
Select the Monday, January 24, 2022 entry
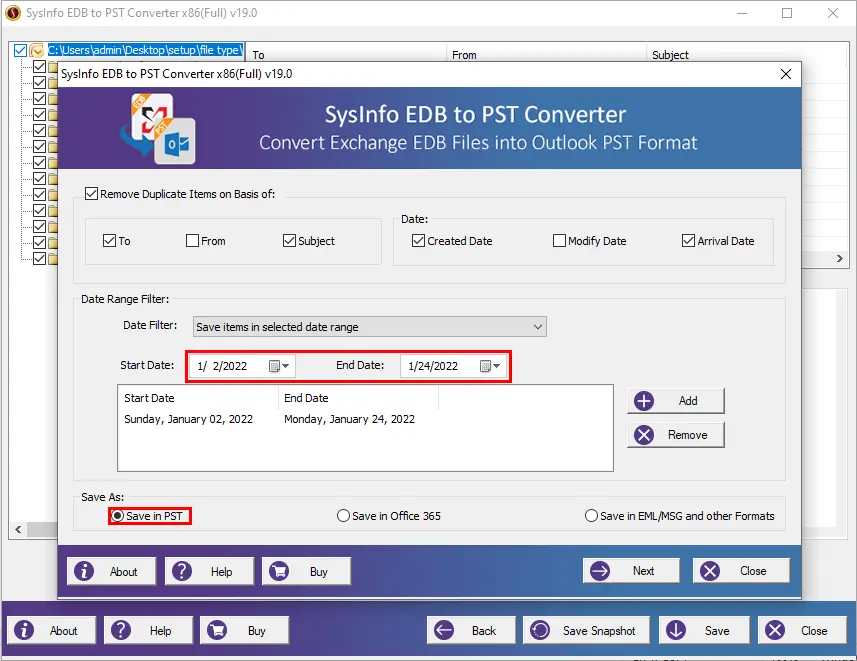tap(349, 419)
